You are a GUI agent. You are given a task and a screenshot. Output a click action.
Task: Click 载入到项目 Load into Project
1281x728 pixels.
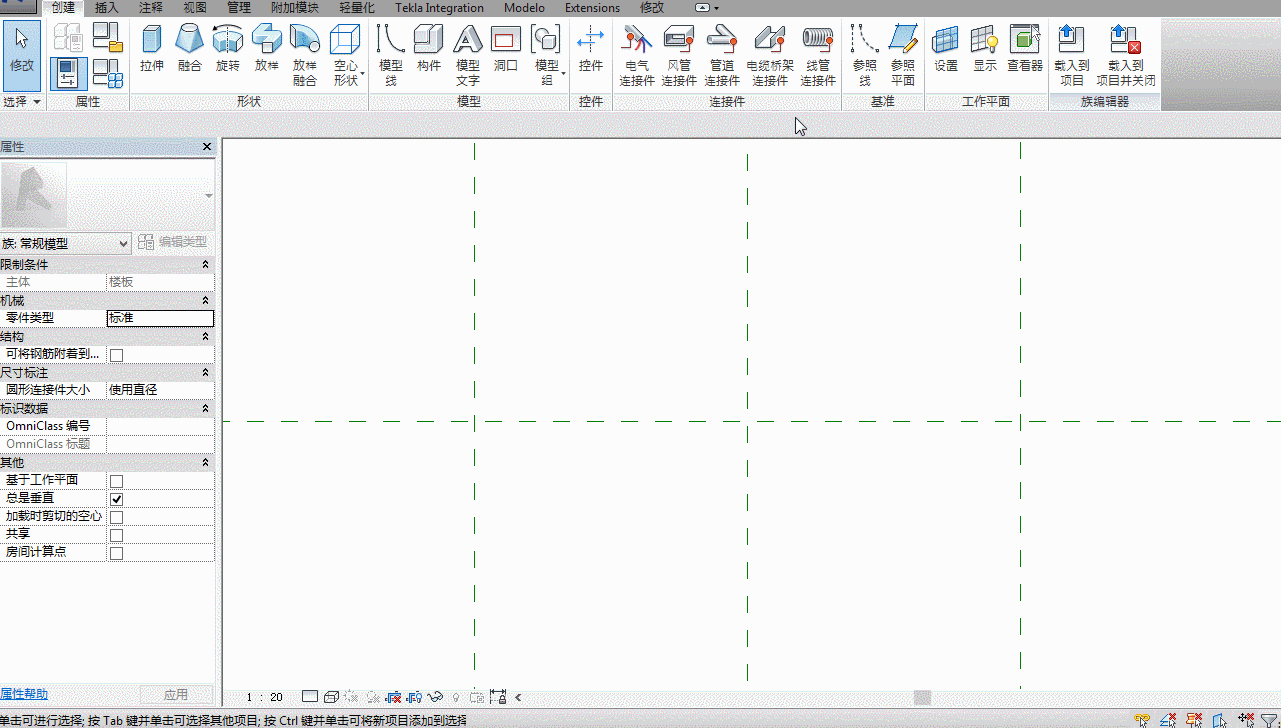[x=1071, y=55]
